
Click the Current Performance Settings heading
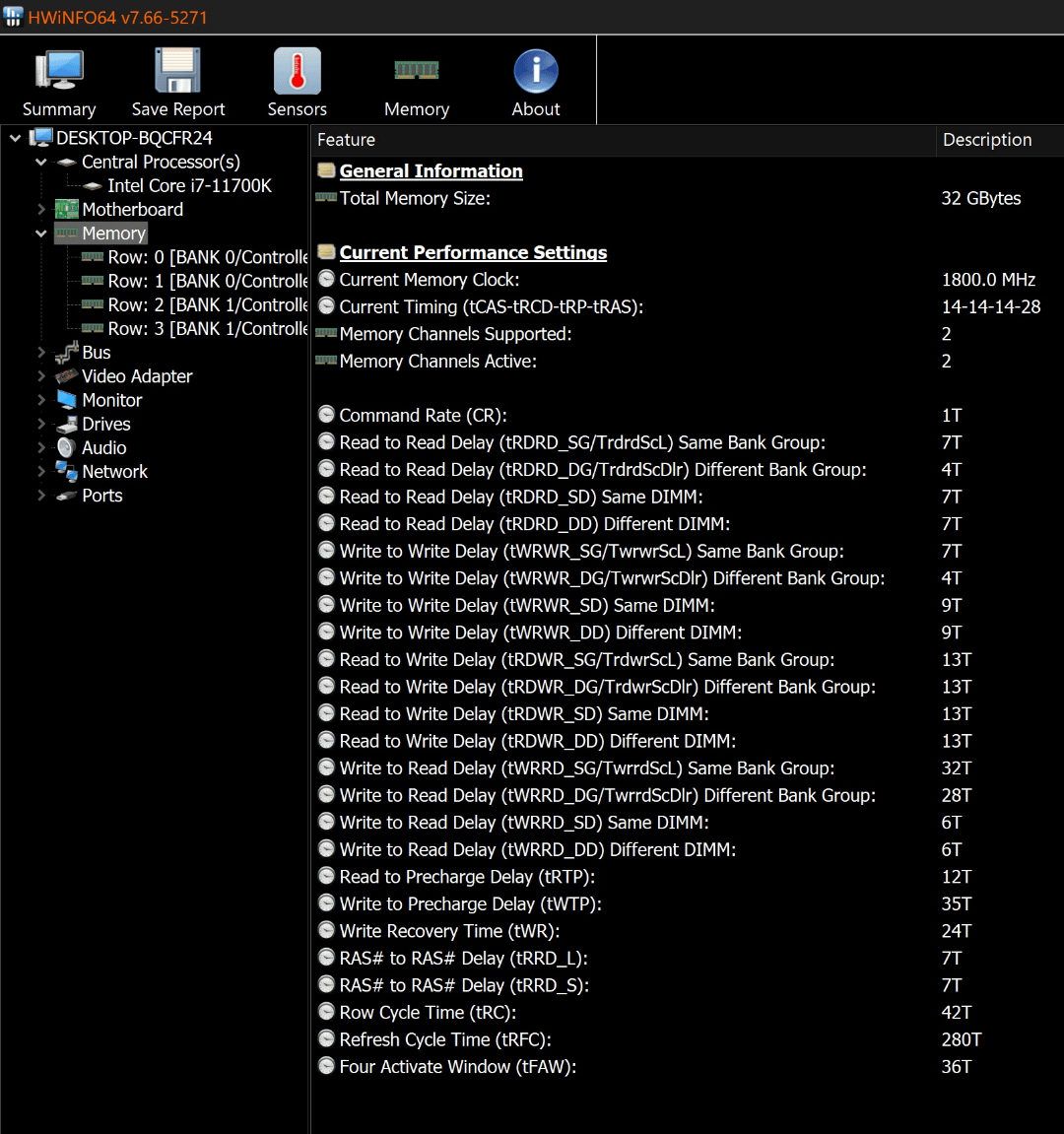(473, 251)
